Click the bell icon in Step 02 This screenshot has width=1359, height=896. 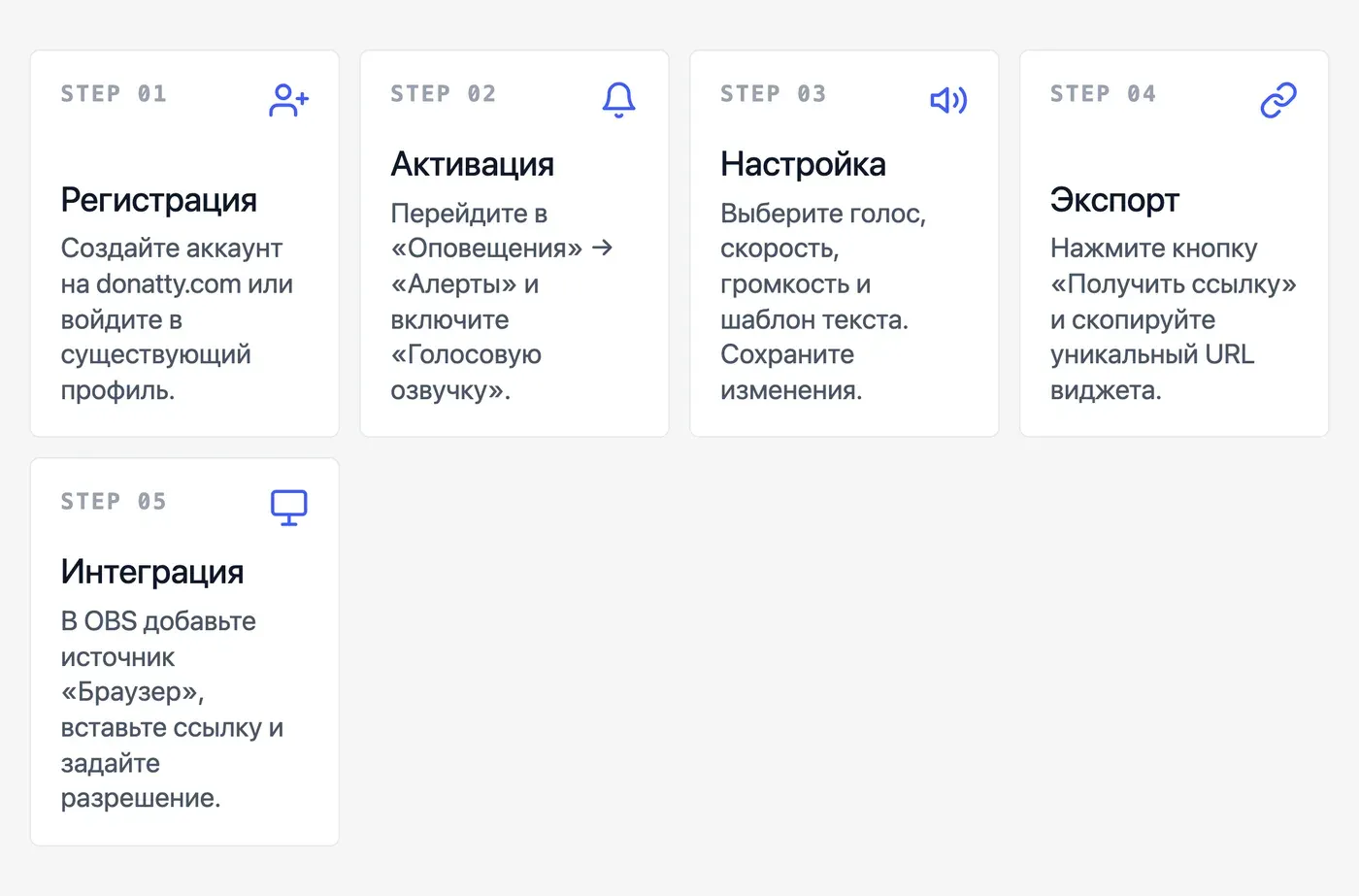click(x=618, y=100)
